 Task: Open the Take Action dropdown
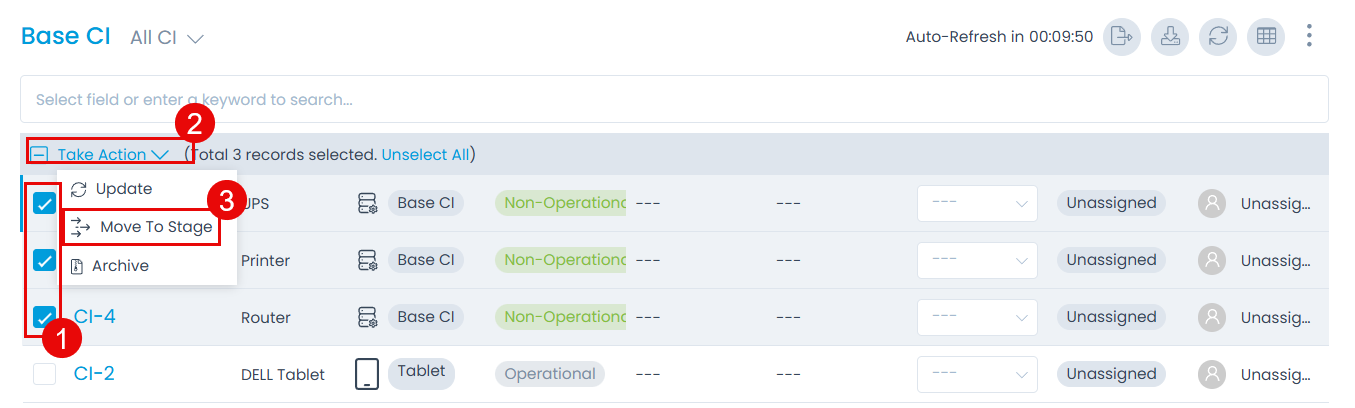112,155
